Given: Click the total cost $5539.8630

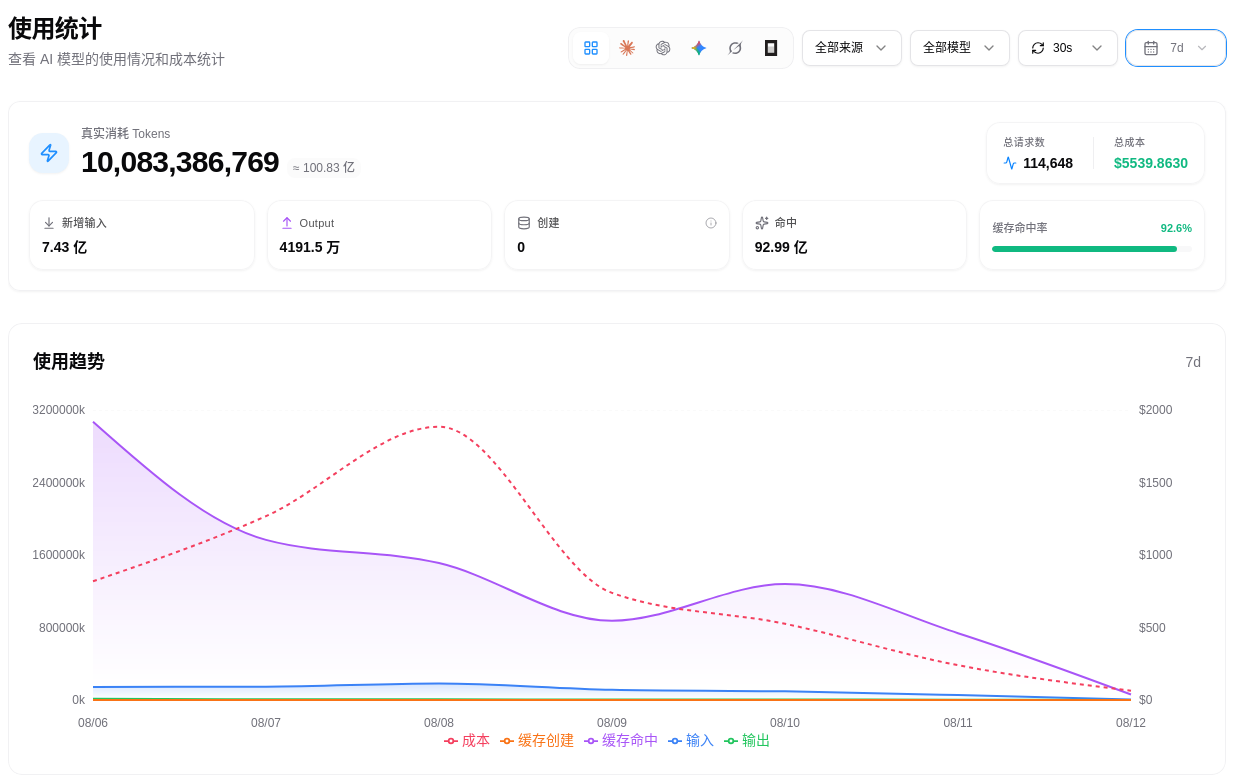Looking at the screenshot, I should tap(1151, 163).
